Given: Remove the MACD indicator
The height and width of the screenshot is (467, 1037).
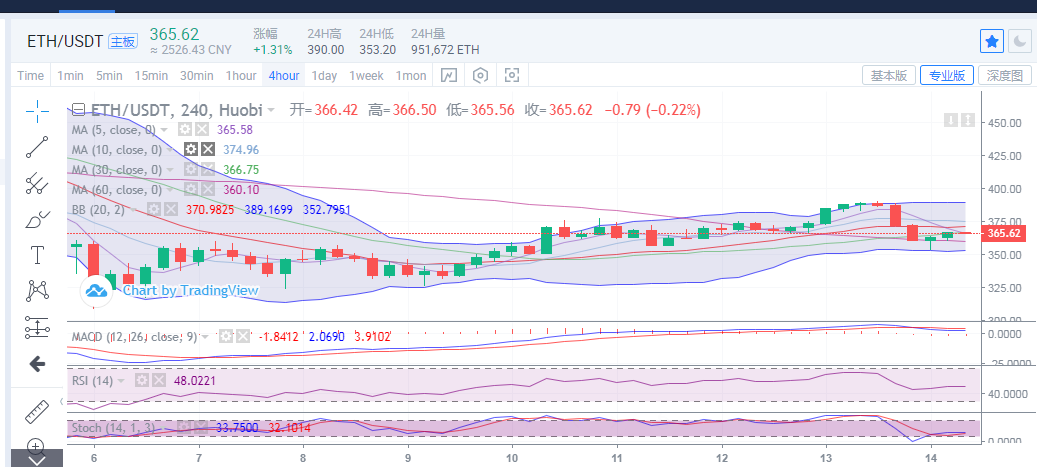Looking at the screenshot, I should click(x=243, y=336).
